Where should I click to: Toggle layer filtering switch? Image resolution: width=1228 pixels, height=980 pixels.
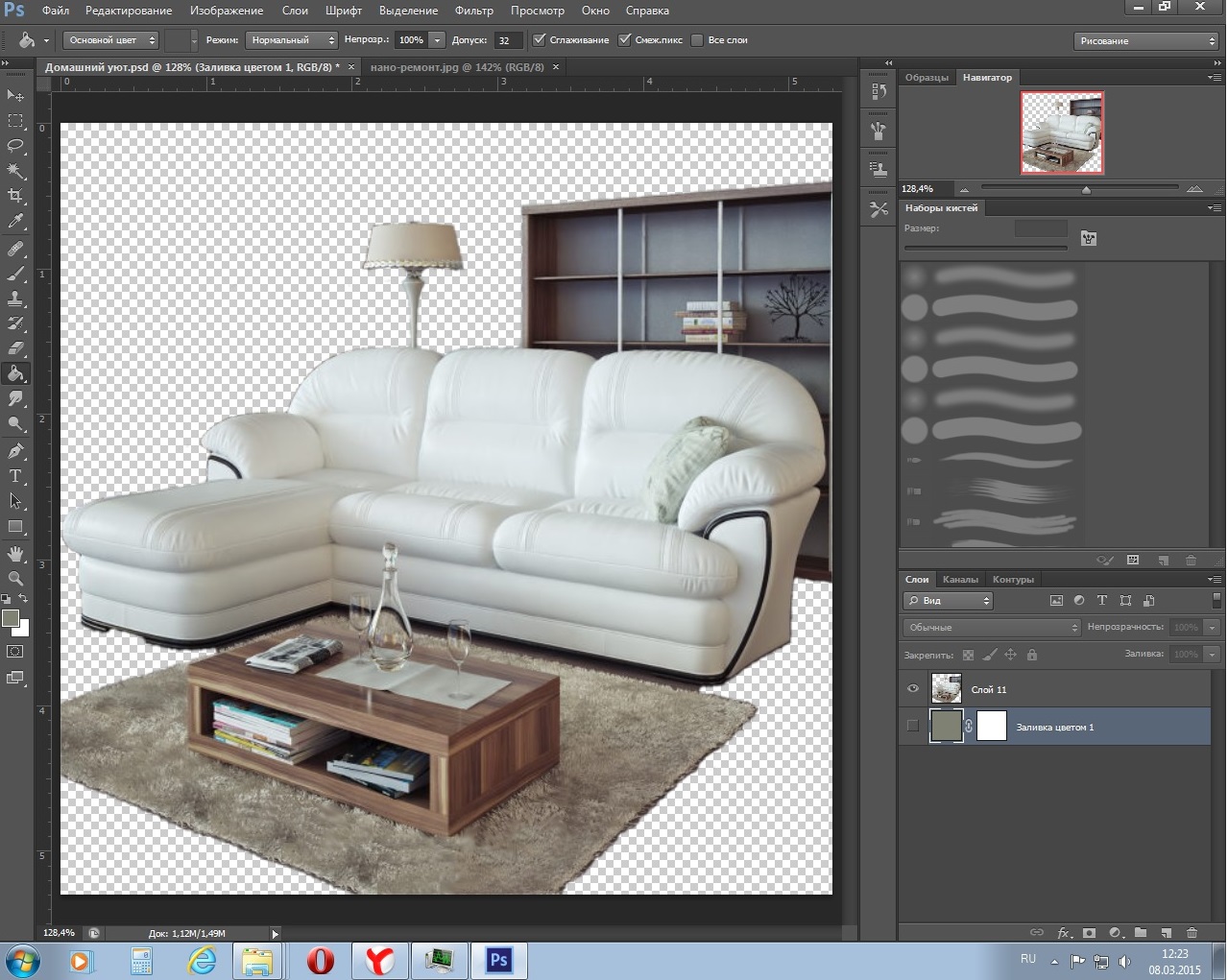coord(1217,600)
